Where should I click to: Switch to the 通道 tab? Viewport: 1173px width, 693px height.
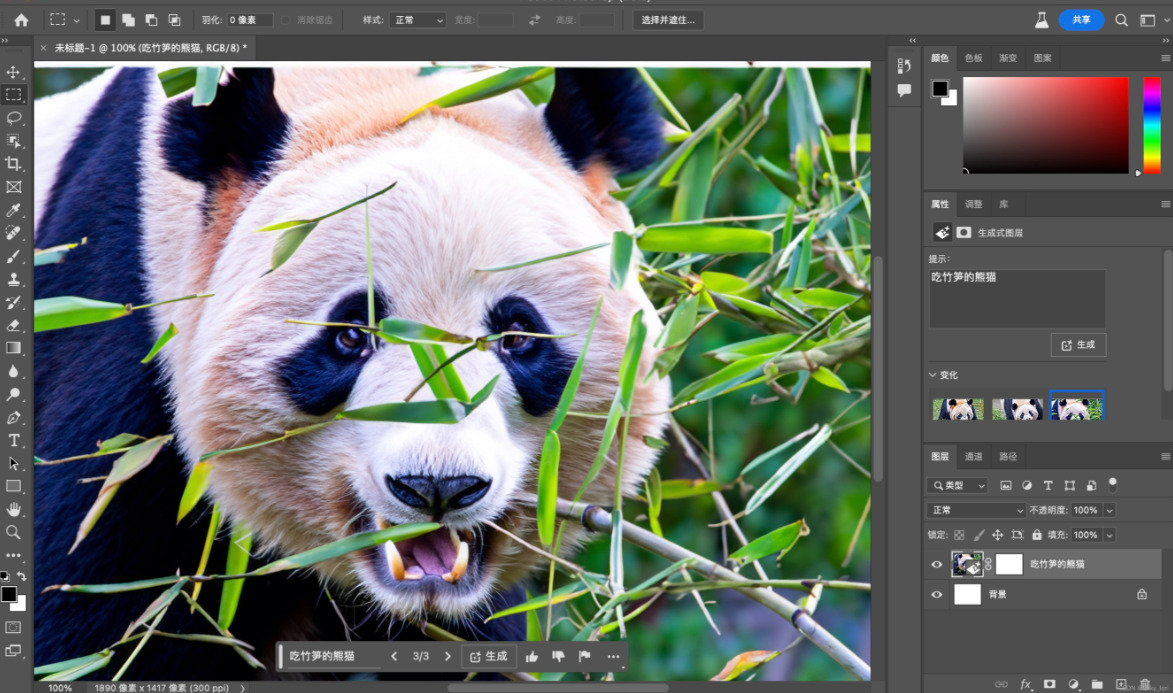coord(973,456)
